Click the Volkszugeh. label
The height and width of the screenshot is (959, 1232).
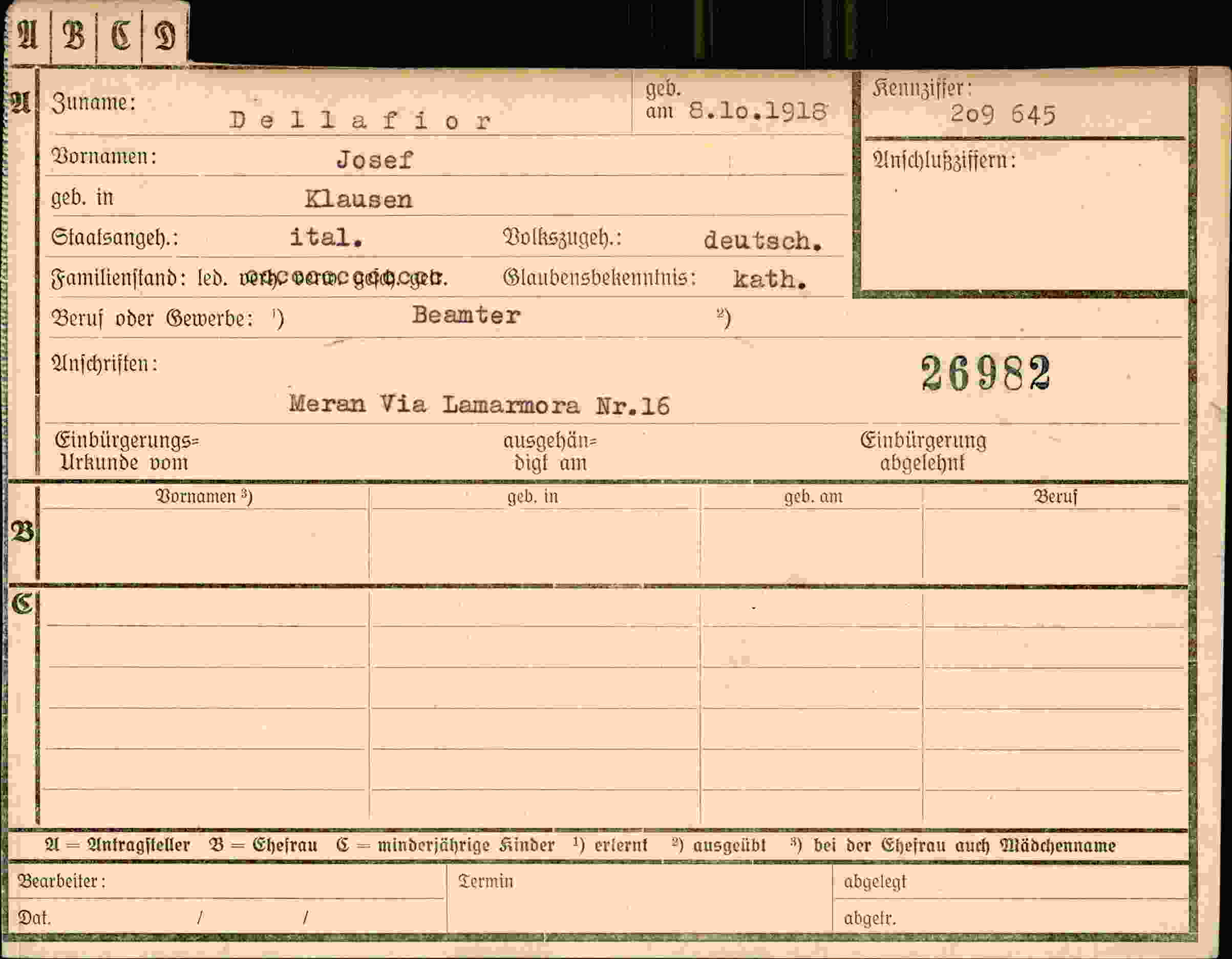562,238
